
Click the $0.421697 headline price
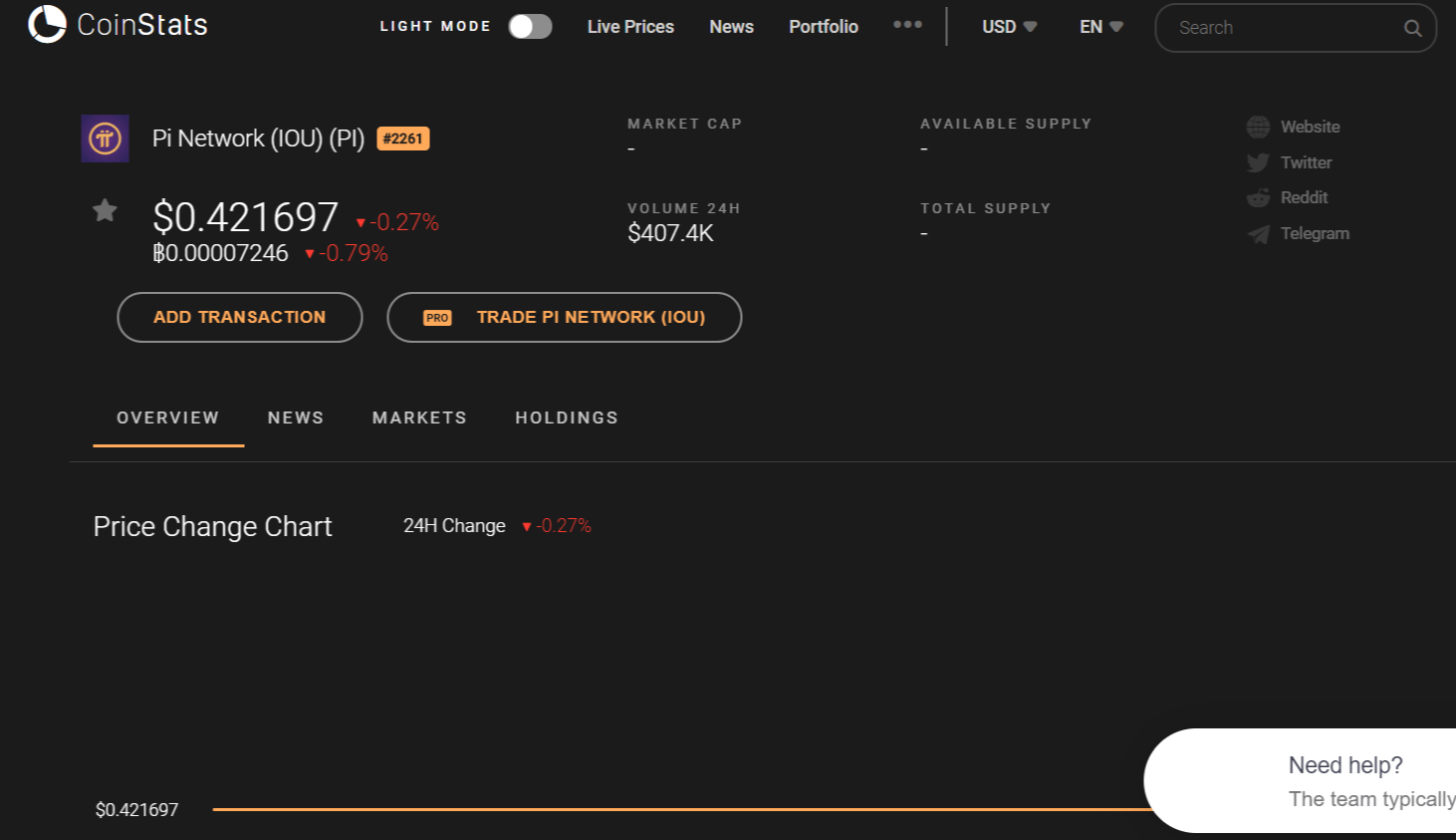tap(245, 217)
